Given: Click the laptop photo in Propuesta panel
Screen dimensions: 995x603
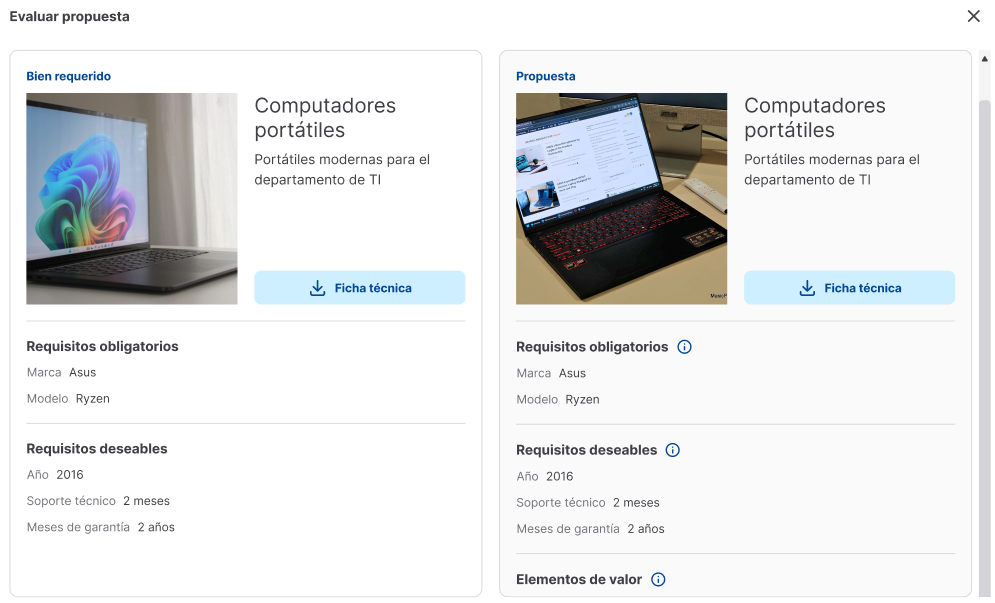Looking at the screenshot, I should click(621, 198).
